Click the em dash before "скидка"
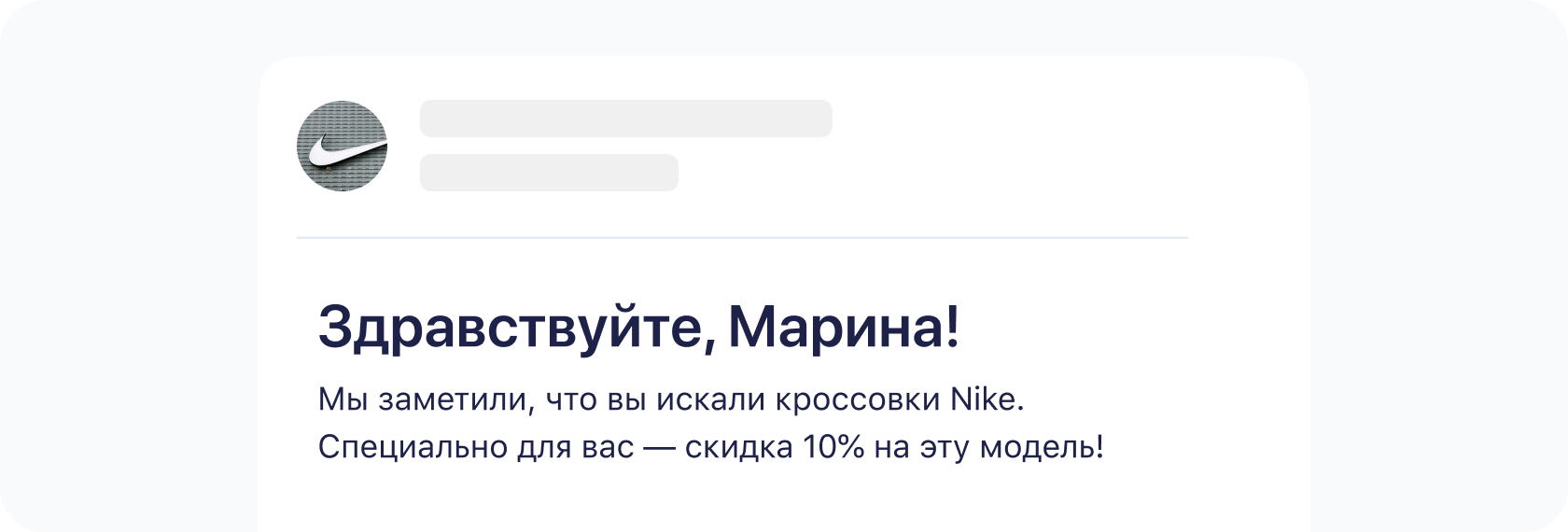1568x532 pixels. click(659, 448)
